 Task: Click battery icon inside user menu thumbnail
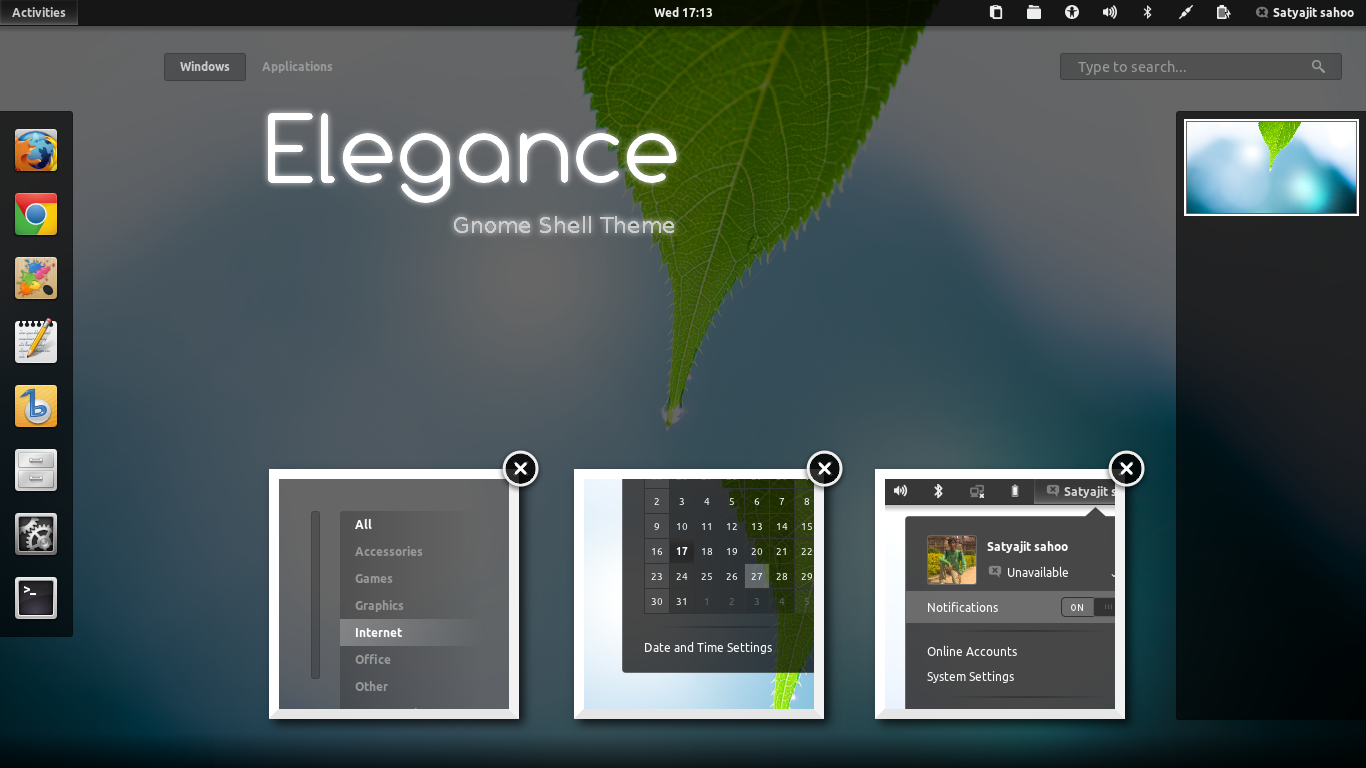pos(1015,491)
